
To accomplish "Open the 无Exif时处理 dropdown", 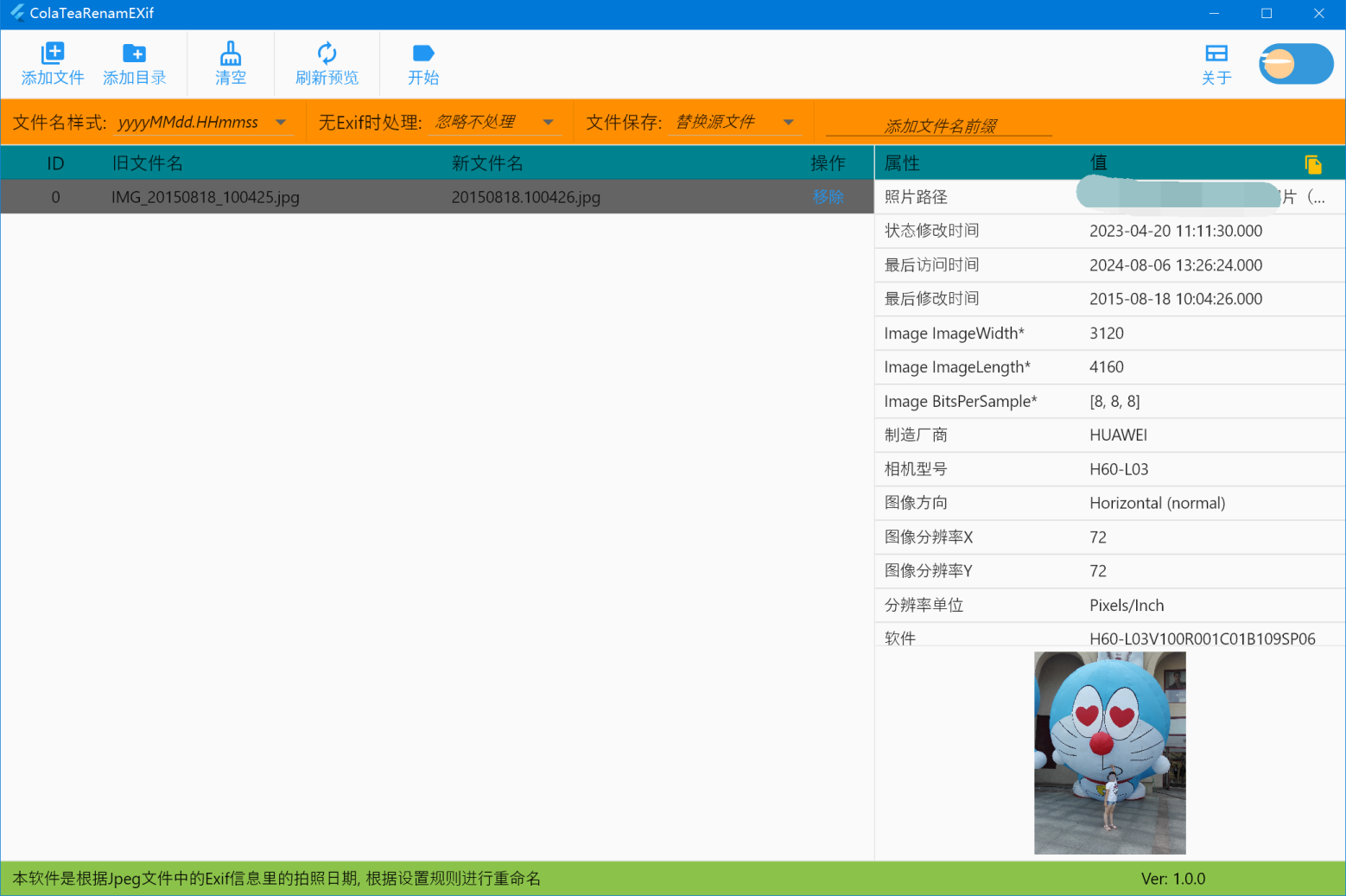I will 495,123.
